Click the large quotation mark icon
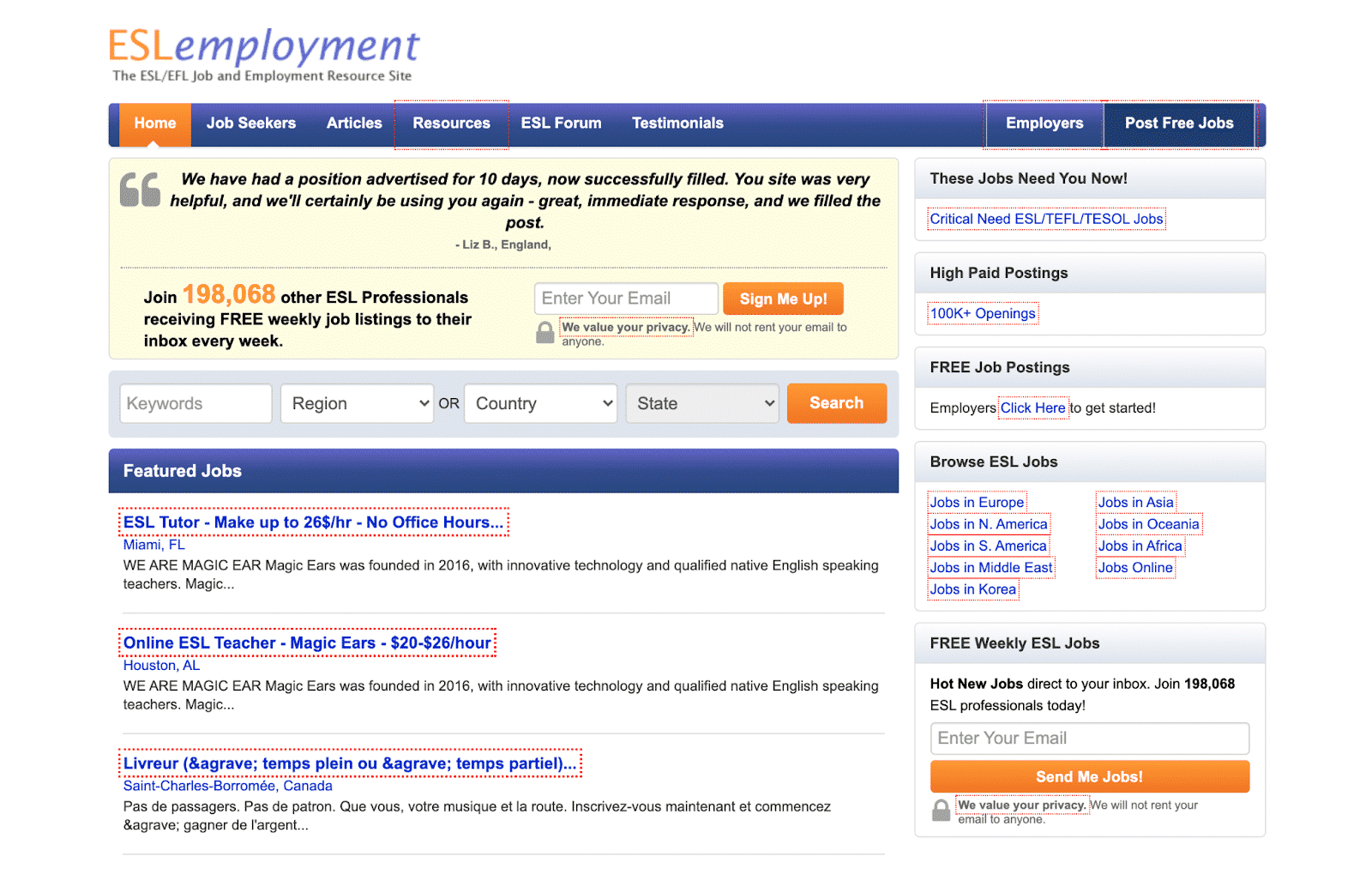This screenshot has height=869, width=1372. click(x=140, y=190)
